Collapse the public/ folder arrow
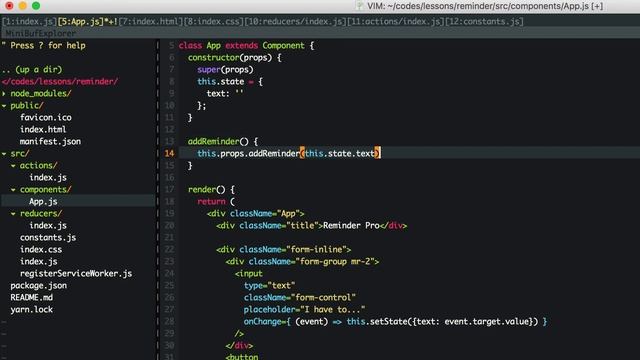Image resolution: width=640 pixels, height=360 pixels. point(4,106)
